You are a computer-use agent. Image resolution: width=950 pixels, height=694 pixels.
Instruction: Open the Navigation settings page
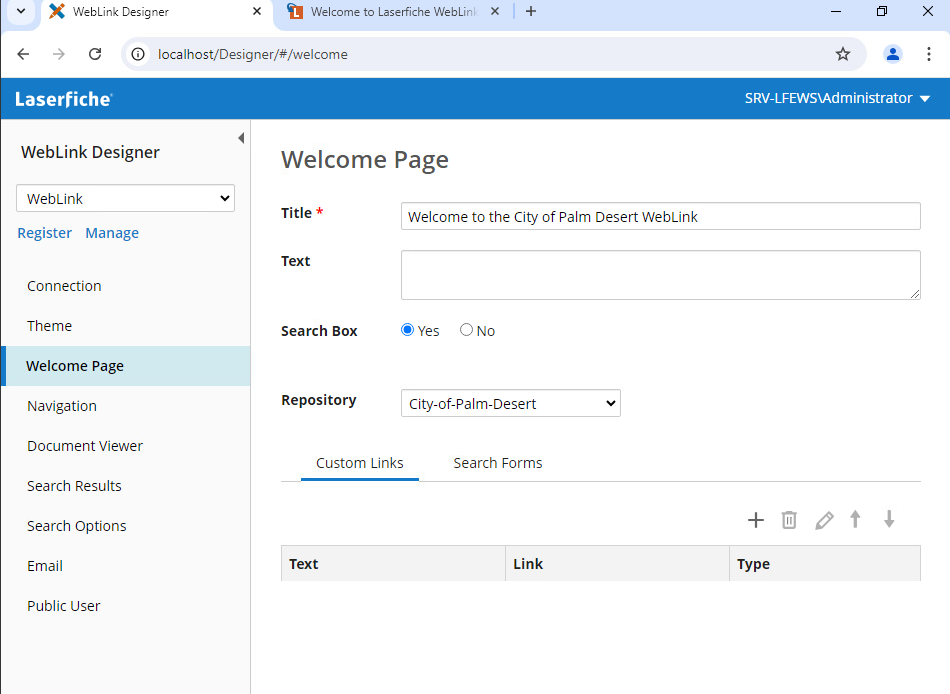tap(62, 406)
